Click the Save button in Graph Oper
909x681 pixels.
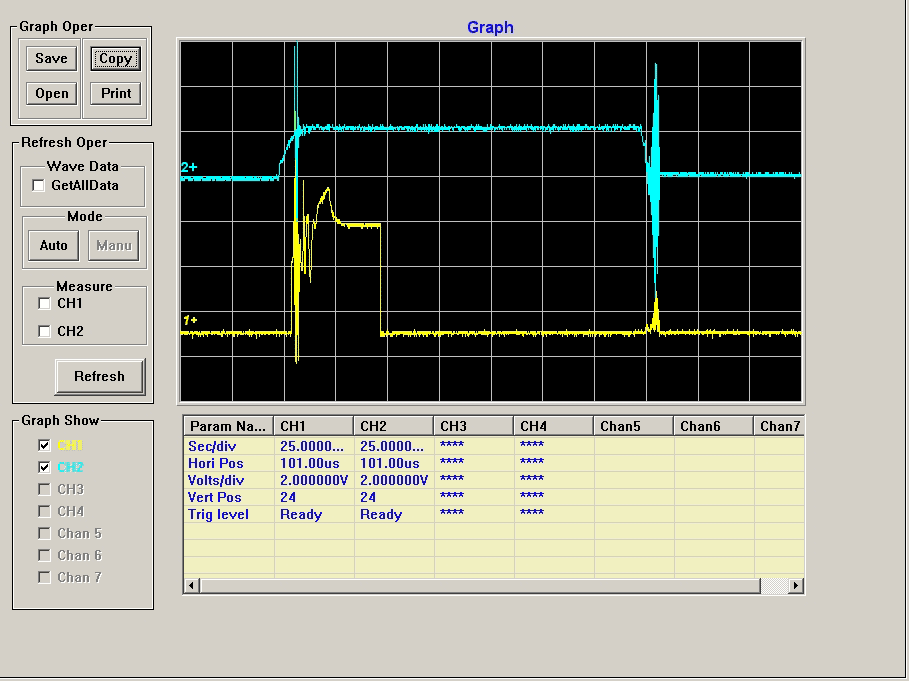tap(52, 59)
